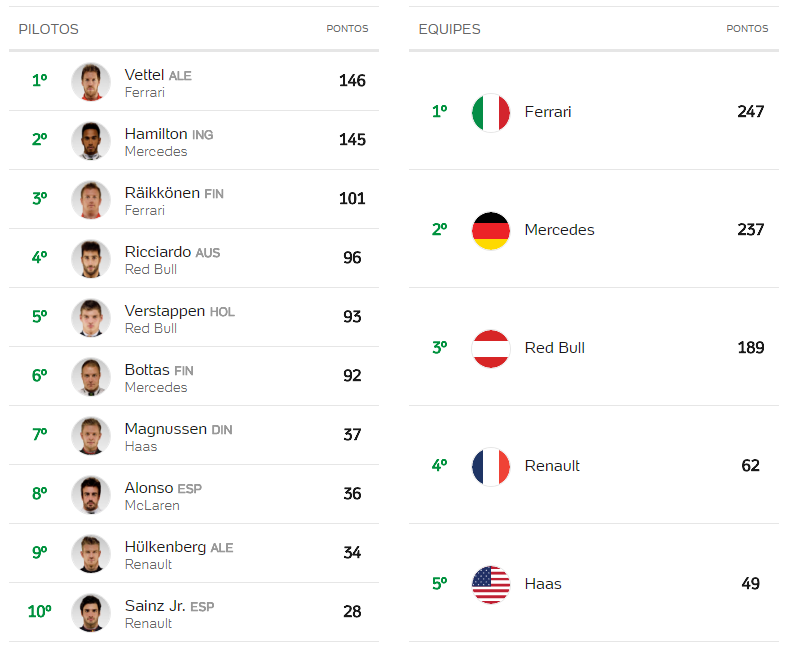
Task: Open Magnussen's driver name link
Action: [x=166, y=429]
